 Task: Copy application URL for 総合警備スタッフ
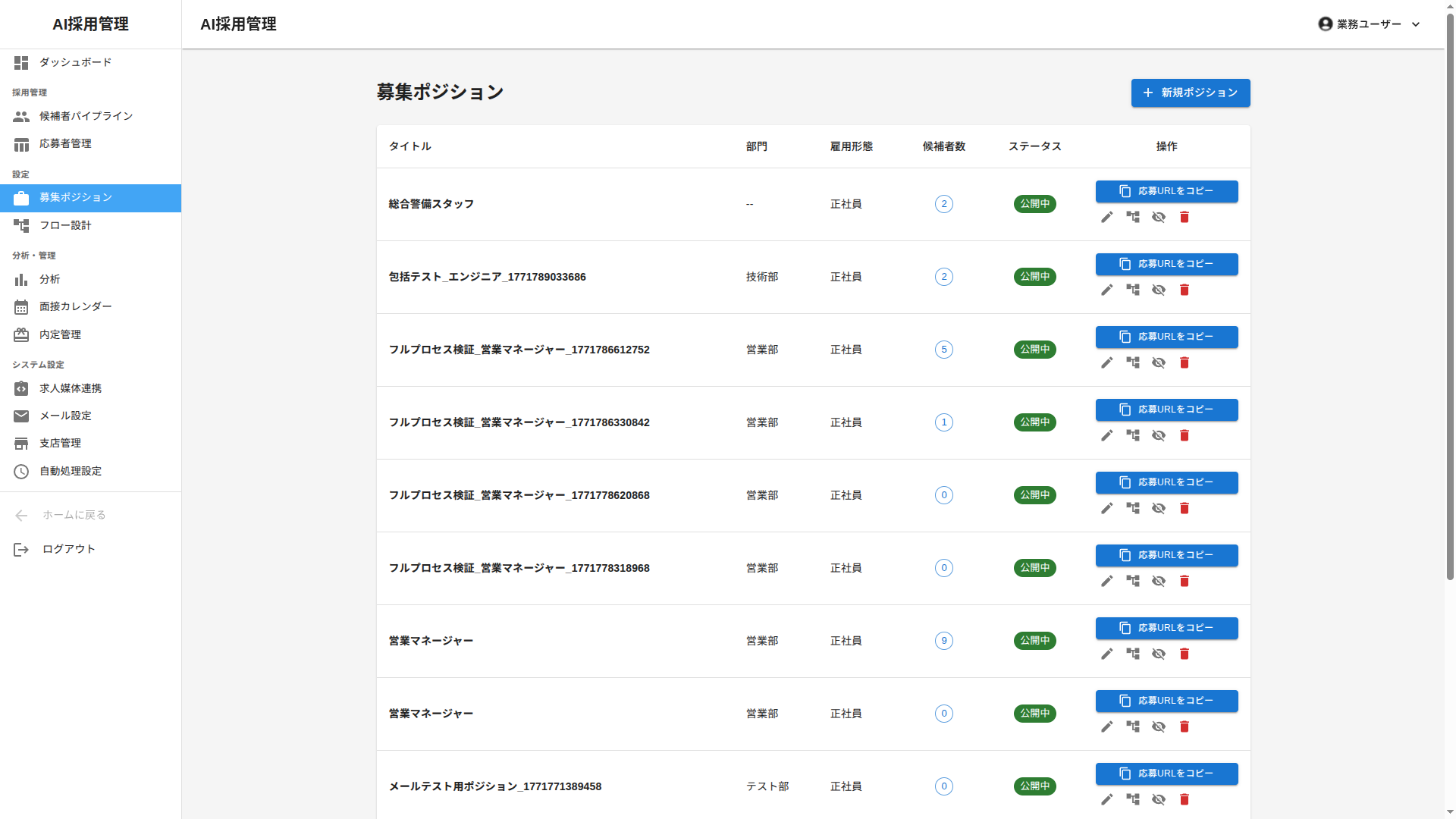coord(1166,191)
